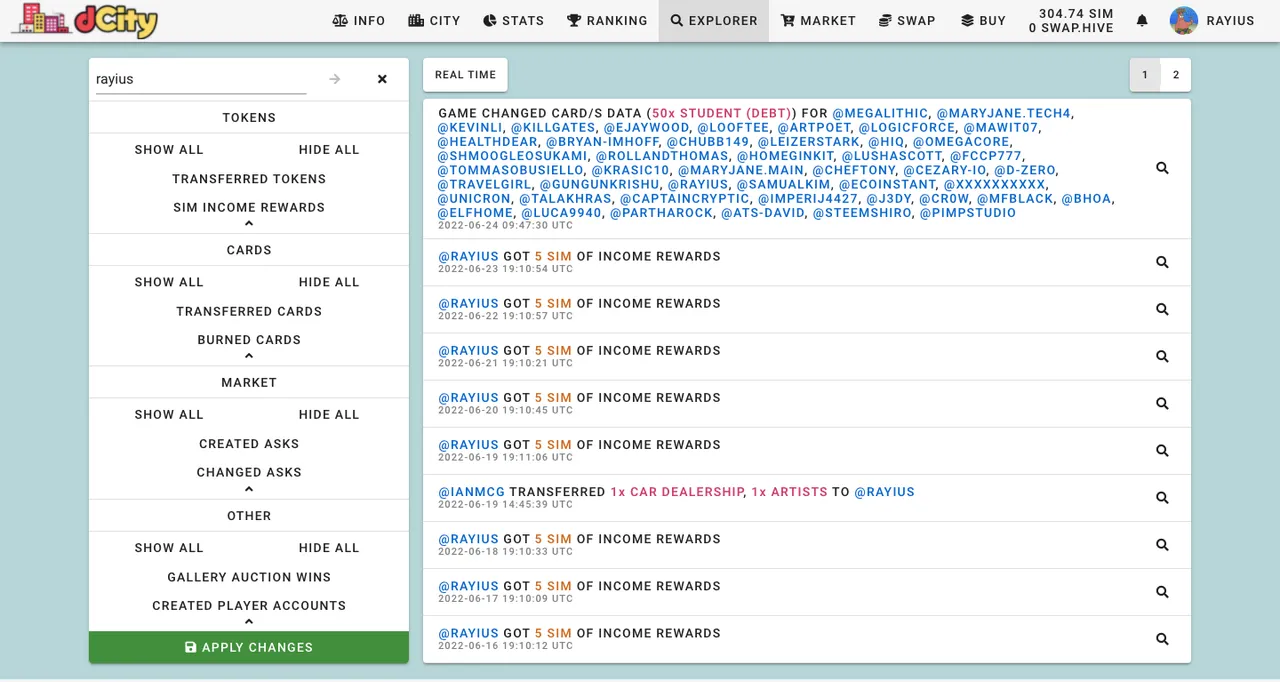Open details of 2022-06-19 19:11 income reward
Viewport: 1280px width, 682px height.
point(1162,450)
